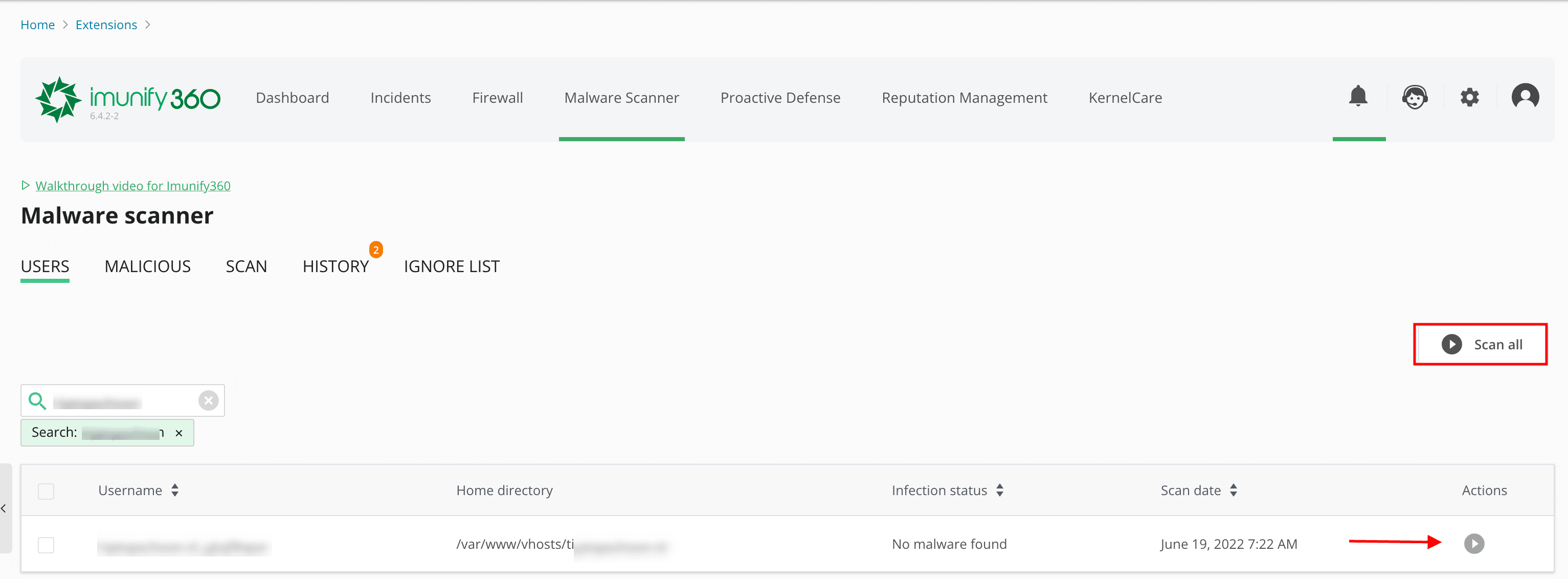Switch to the HISTORY subtab
This screenshot has height=579, width=1568.
point(335,266)
